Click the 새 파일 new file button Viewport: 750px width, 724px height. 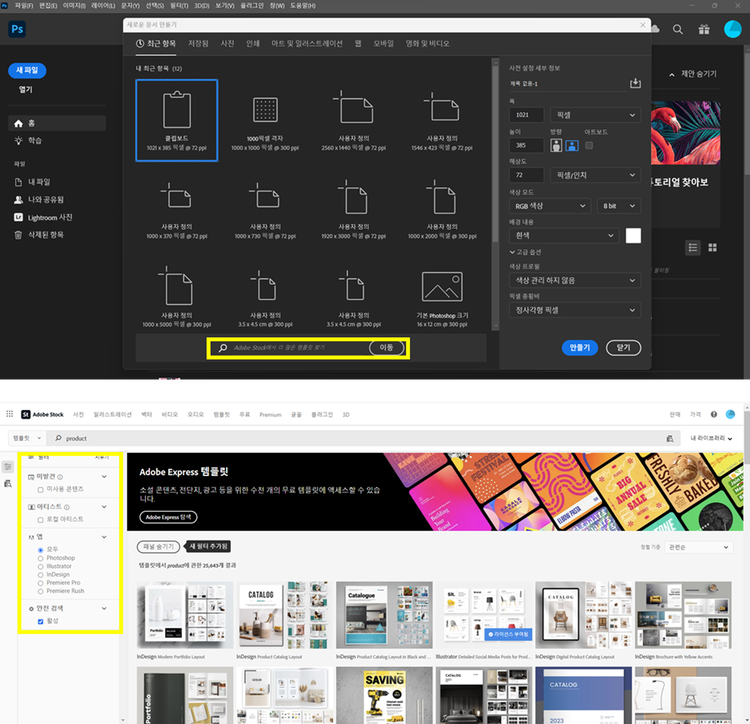click(x=27, y=70)
